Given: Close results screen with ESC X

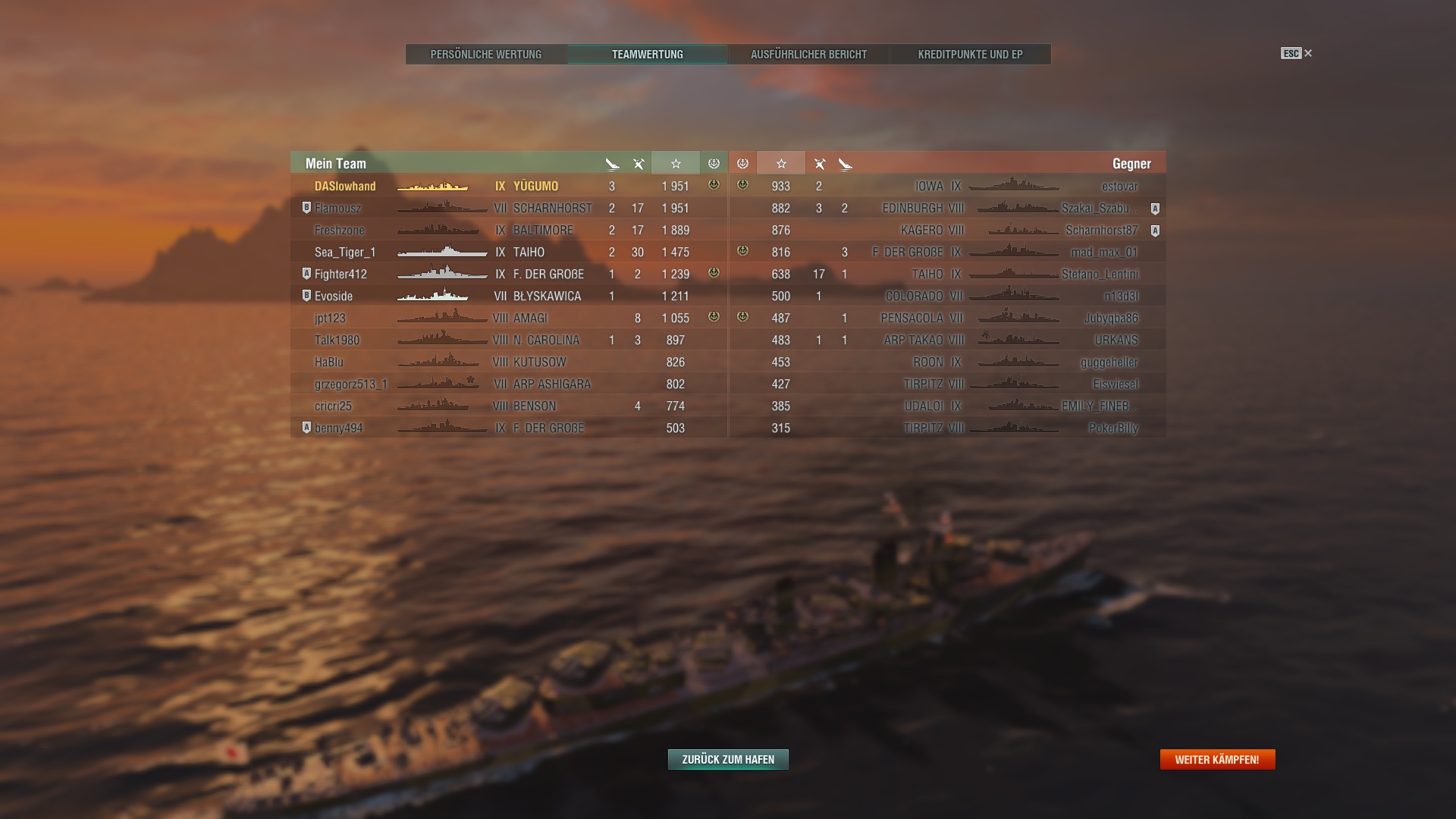Looking at the screenshot, I should (1297, 53).
